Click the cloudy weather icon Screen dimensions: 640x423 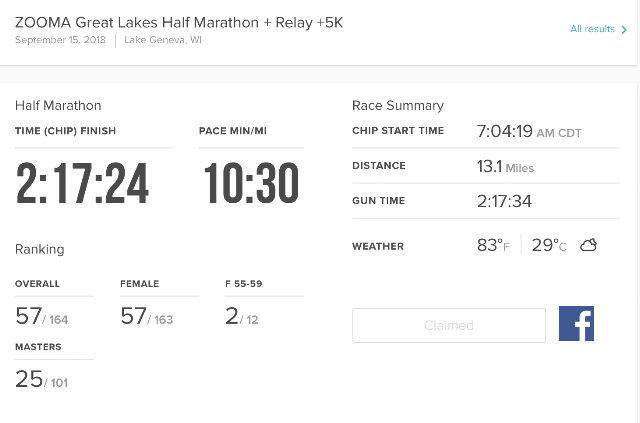coord(588,245)
